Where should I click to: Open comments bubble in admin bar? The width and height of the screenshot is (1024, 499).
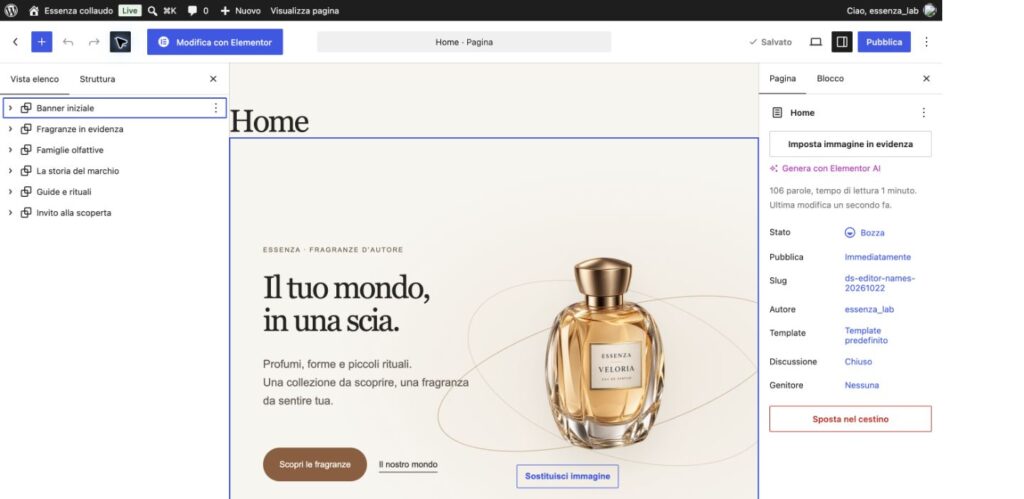pos(198,10)
